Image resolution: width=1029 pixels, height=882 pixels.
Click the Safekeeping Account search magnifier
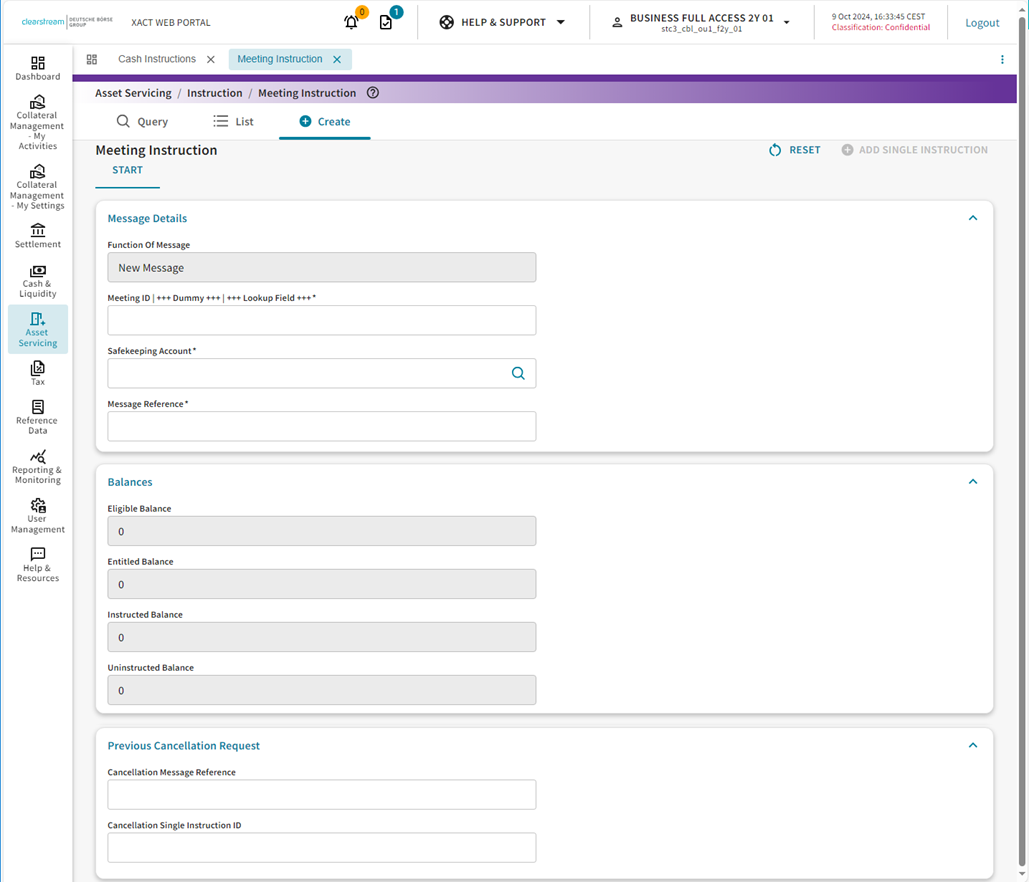tap(518, 372)
